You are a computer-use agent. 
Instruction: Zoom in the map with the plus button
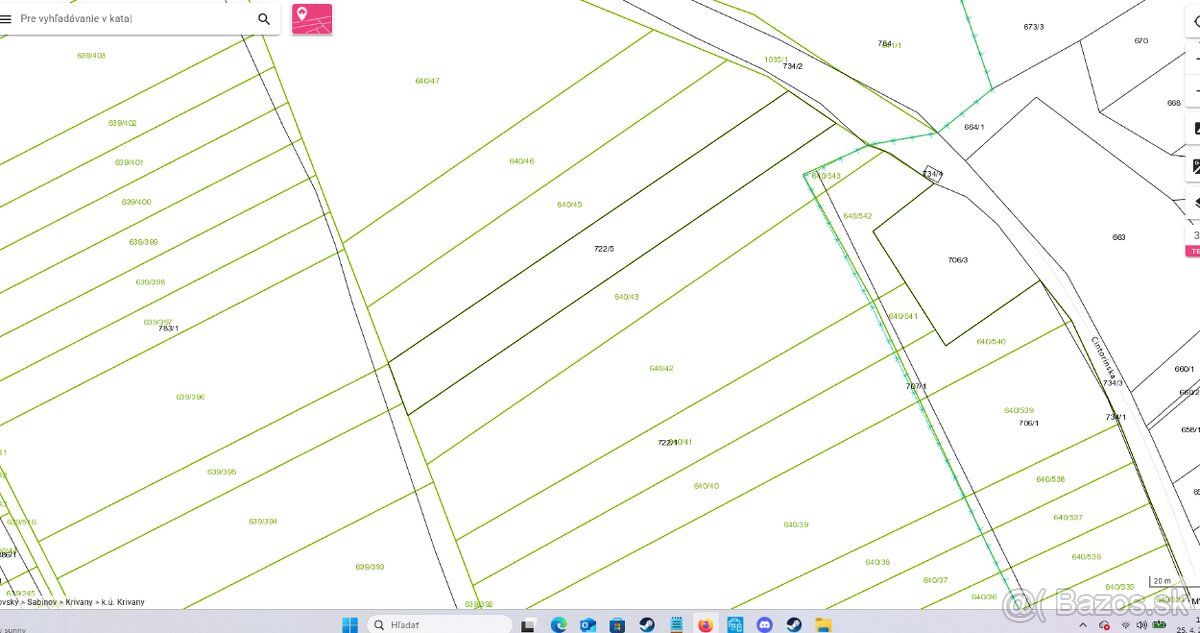[x=1195, y=58]
